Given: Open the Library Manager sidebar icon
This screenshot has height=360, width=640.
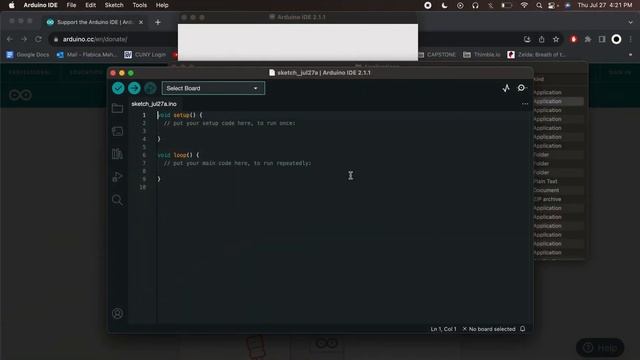Looking at the screenshot, I should click(x=117, y=154).
